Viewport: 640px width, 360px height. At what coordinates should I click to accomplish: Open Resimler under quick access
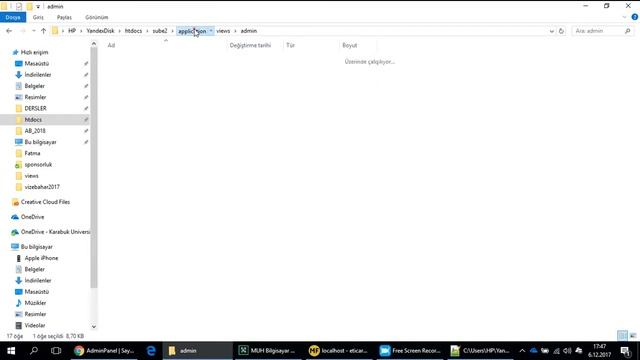click(x=35, y=97)
